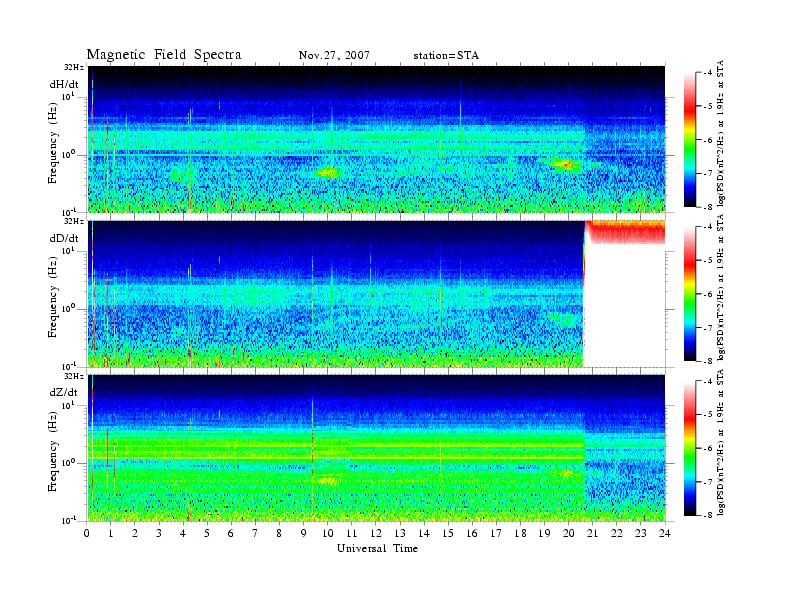Image resolution: width=792 pixels, height=612 pixels.
Task: Click hour 1 on the time axis
Action: pyautogui.click(x=111, y=533)
